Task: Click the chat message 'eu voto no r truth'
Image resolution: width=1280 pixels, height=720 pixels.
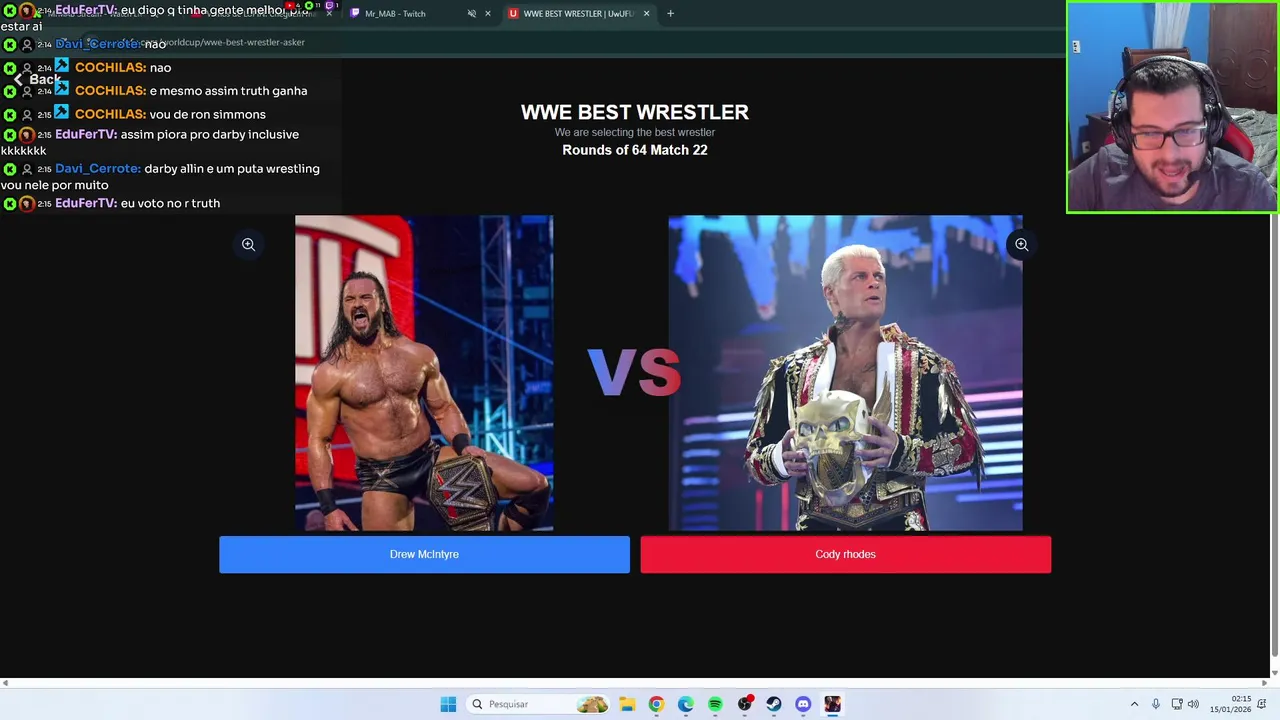Action: [x=170, y=203]
